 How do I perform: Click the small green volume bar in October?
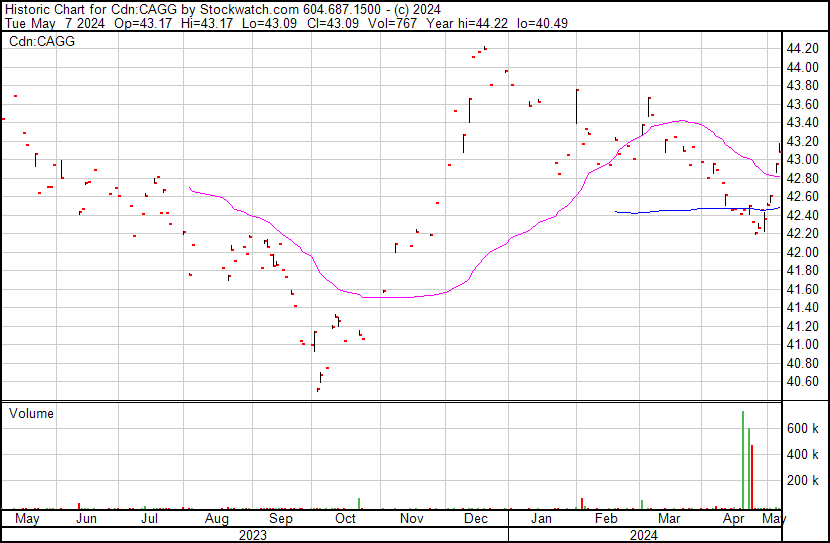pos(358,502)
